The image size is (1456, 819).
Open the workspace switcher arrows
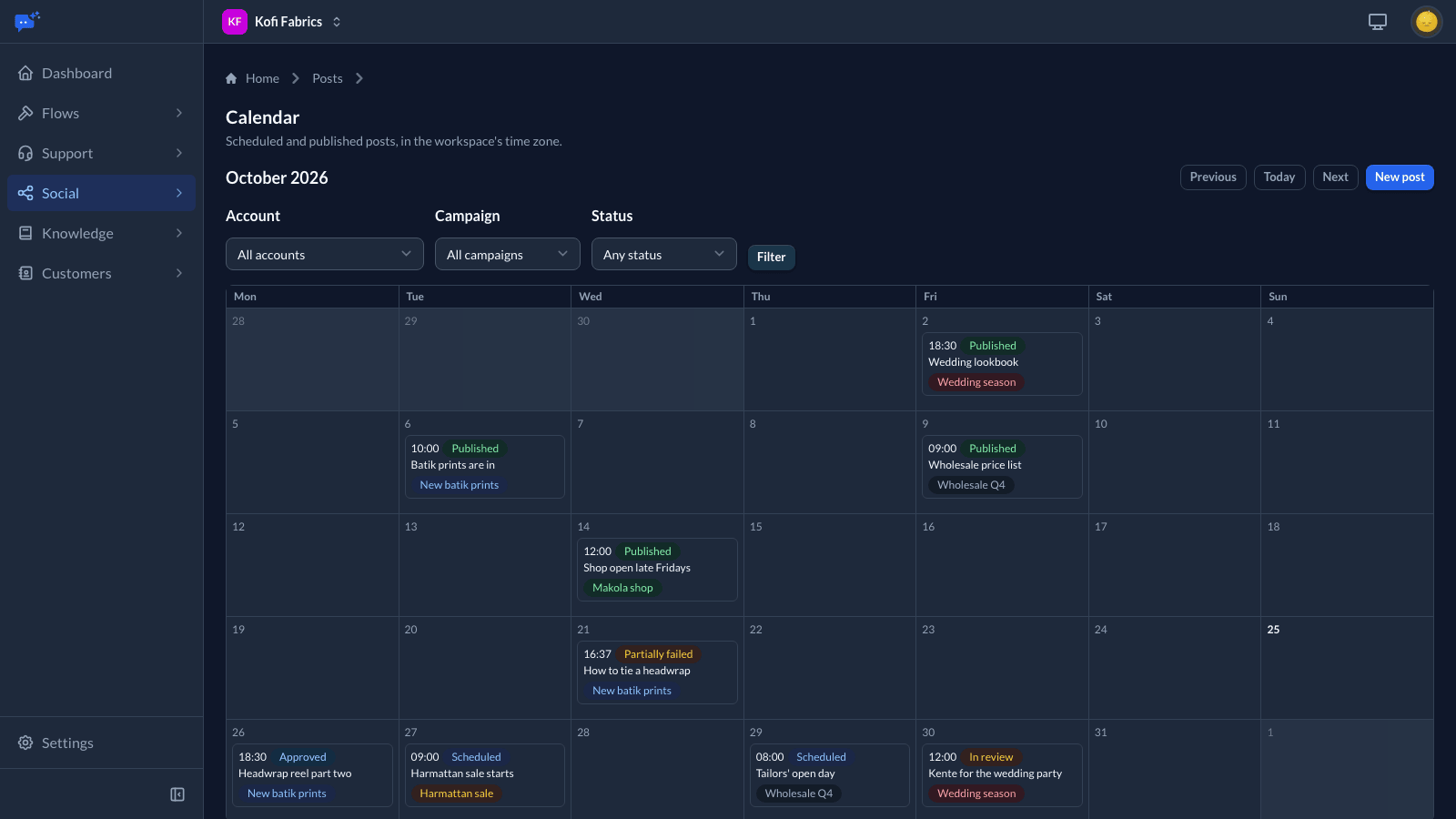[337, 22]
